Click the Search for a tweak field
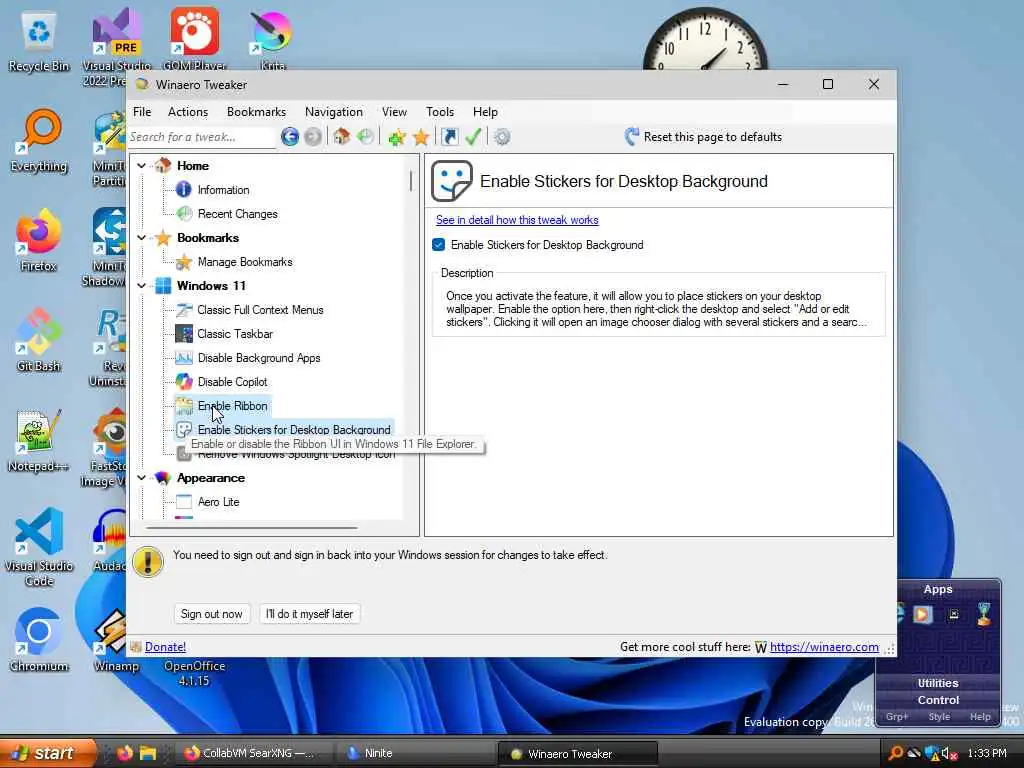Viewport: 1024px width, 768px height. 201,137
